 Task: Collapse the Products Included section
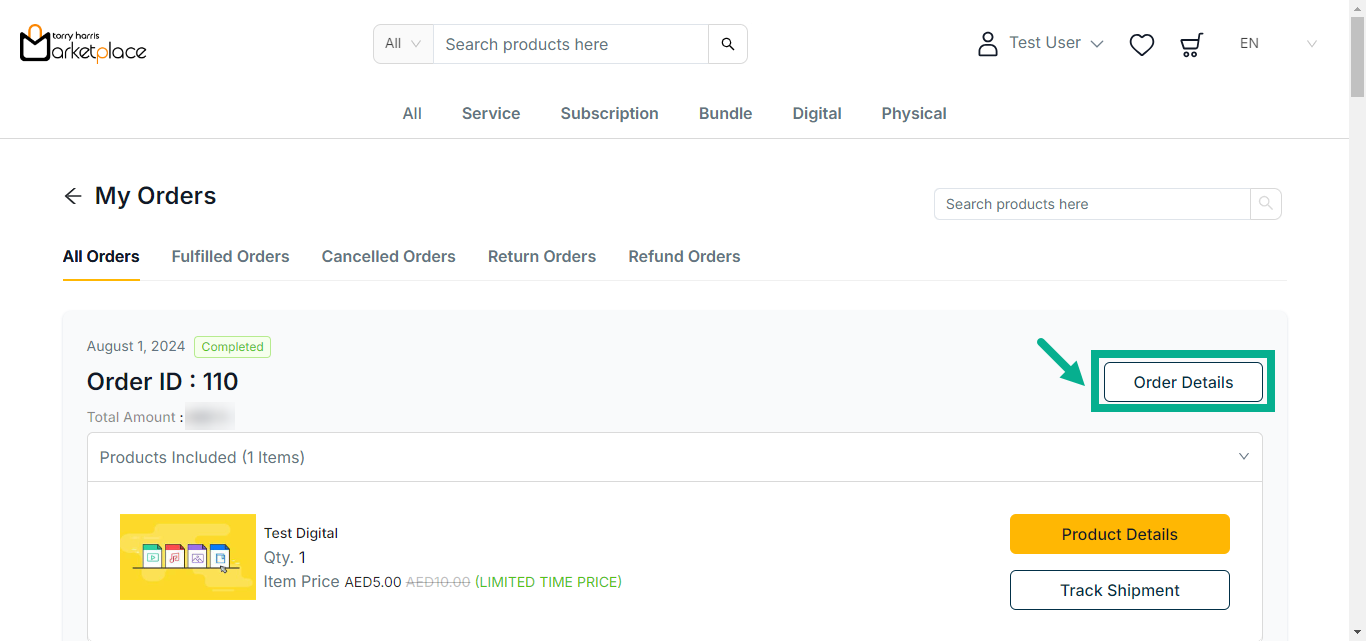pos(1243,457)
